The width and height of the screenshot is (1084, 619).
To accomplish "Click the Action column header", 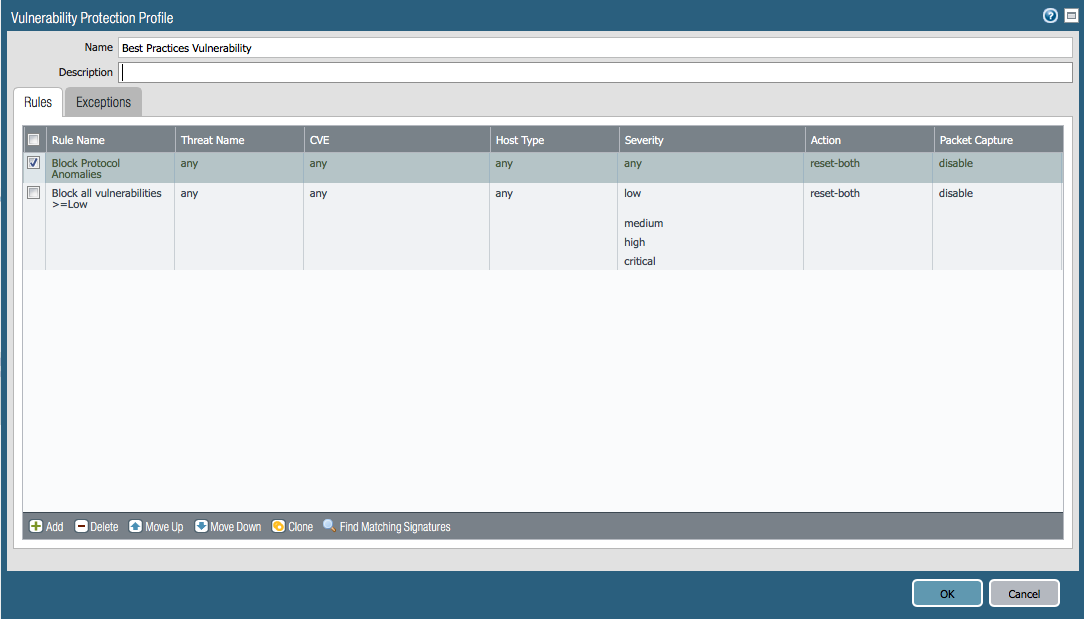I will click(x=826, y=140).
